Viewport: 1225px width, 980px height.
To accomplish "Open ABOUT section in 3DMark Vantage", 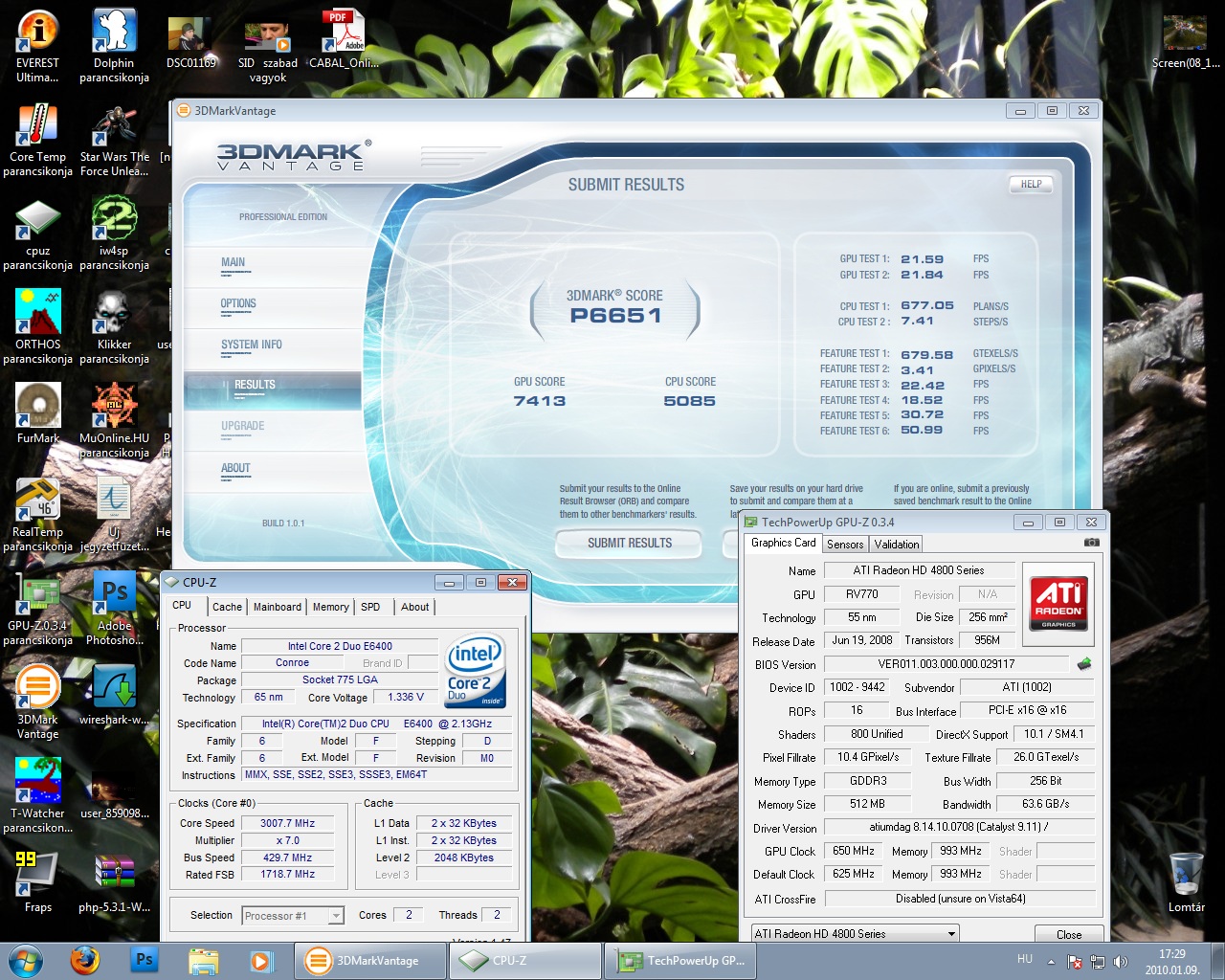I will pos(235,469).
